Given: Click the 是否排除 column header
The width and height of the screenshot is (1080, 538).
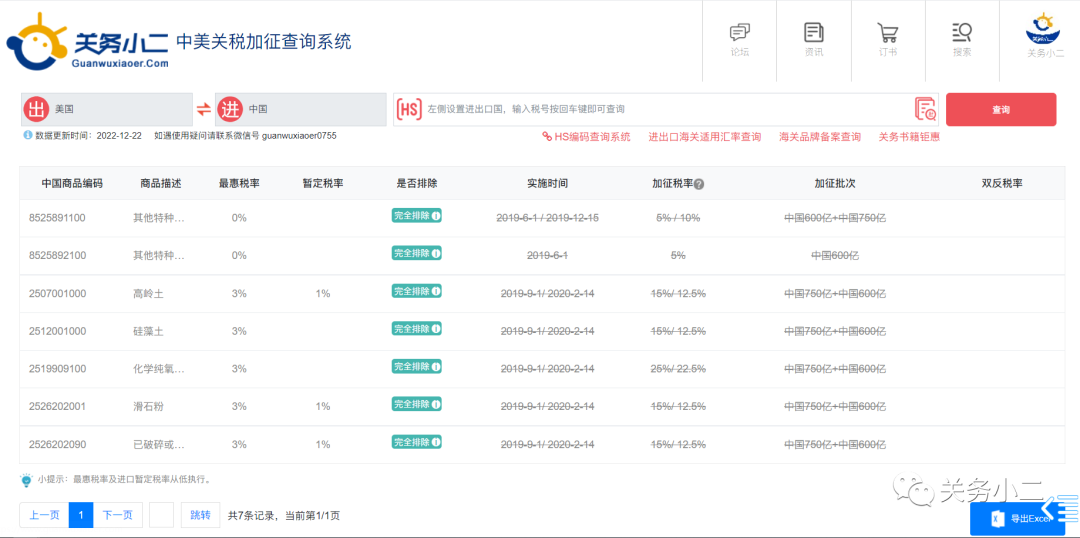Looking at the screenshot, I should click(x=417, y=184).
